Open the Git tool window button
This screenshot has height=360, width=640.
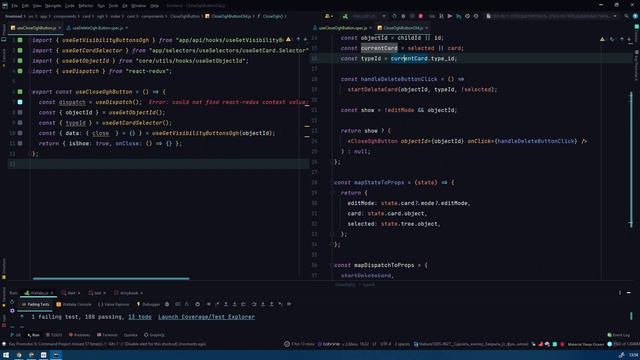click(16, 335)
